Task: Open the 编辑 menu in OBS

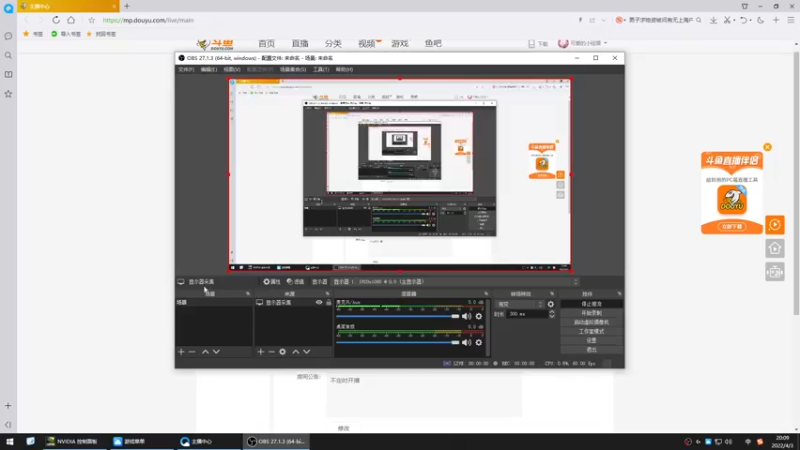Action: click(x=209, y=69)
